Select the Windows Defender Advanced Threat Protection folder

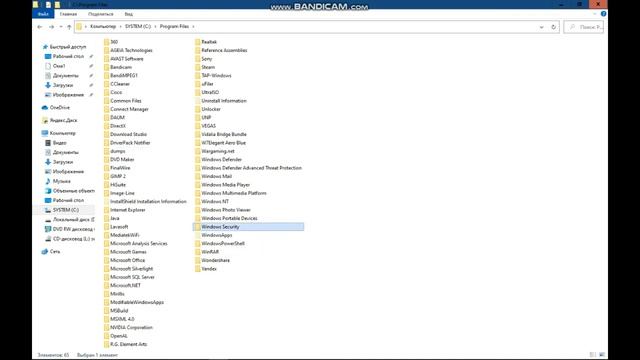point(251,168)
